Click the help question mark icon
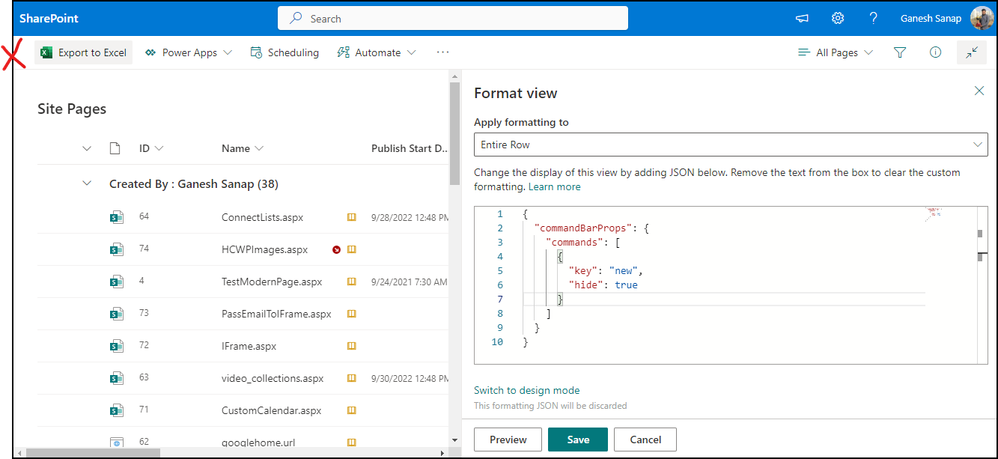Image resolution: width=998 pixels, height=459 pixels. click(x=873, y=18)
